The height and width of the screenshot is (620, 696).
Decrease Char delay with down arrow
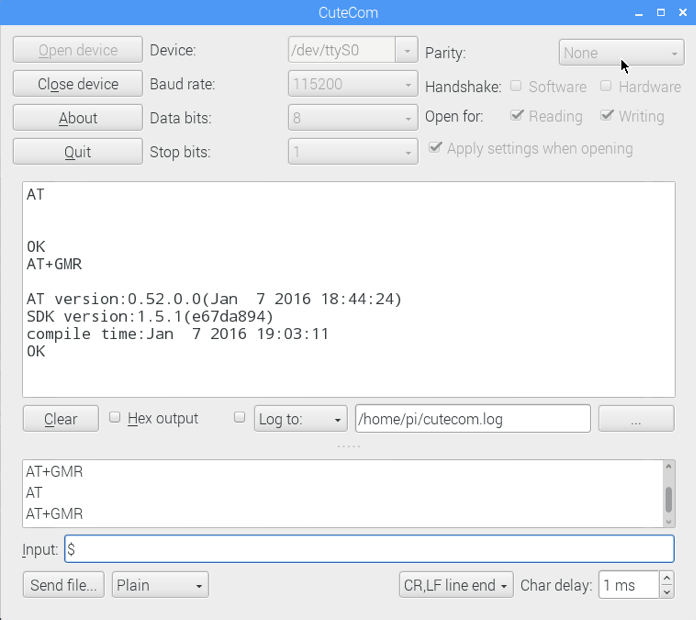tap(666, 592)
